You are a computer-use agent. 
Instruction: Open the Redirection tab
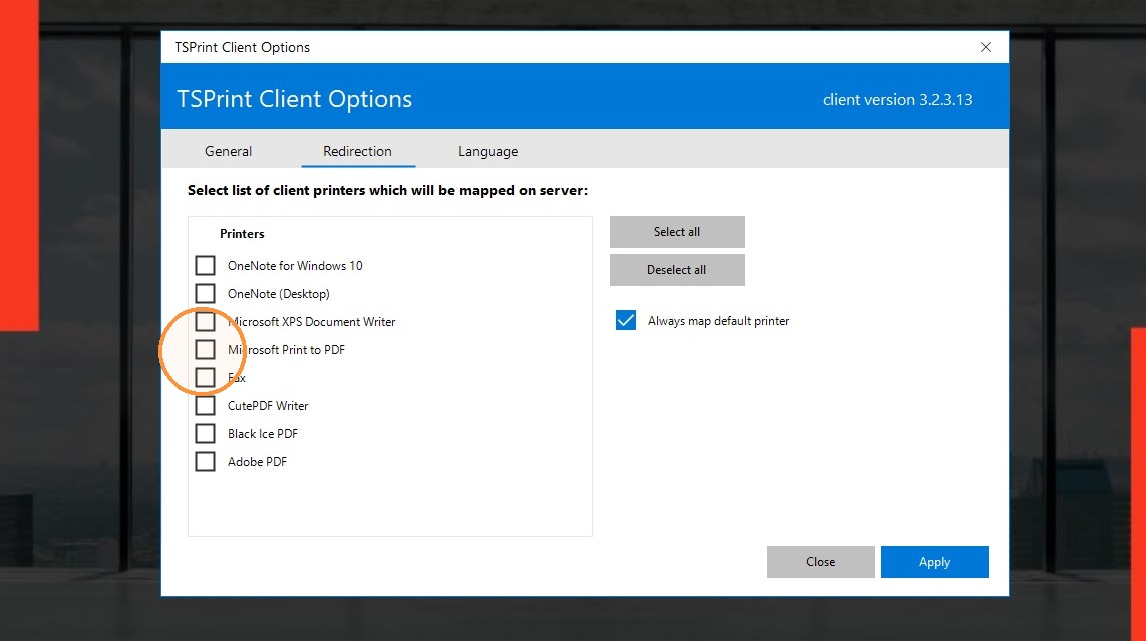click(357, 151)
